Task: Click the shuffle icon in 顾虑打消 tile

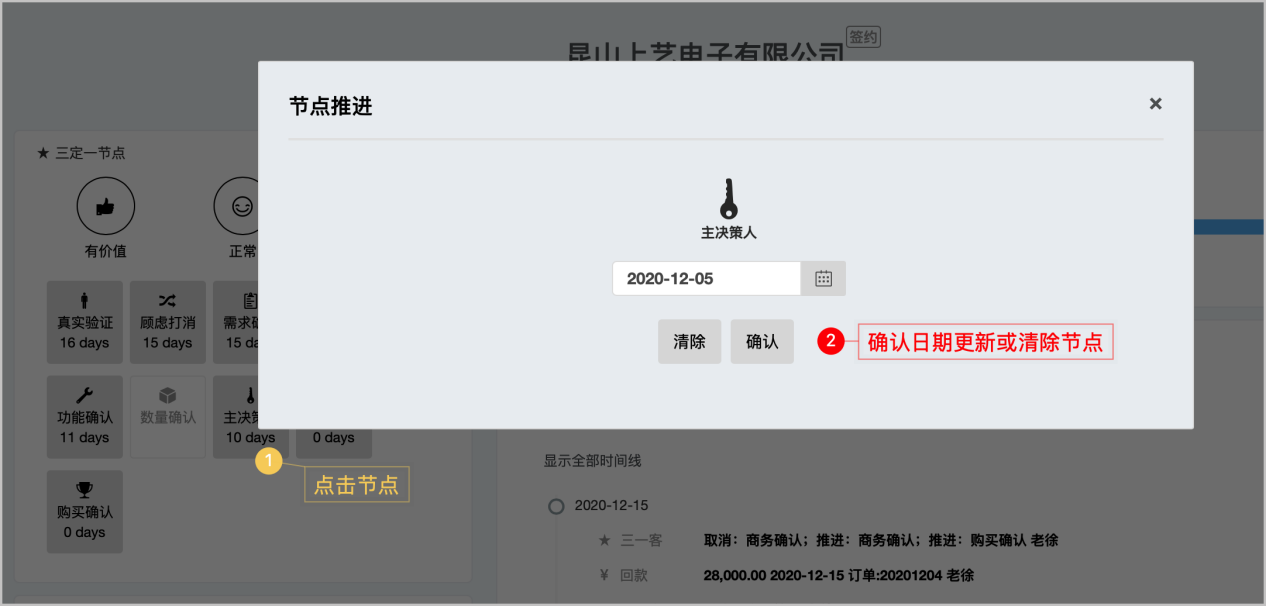Action: point(167,300)
